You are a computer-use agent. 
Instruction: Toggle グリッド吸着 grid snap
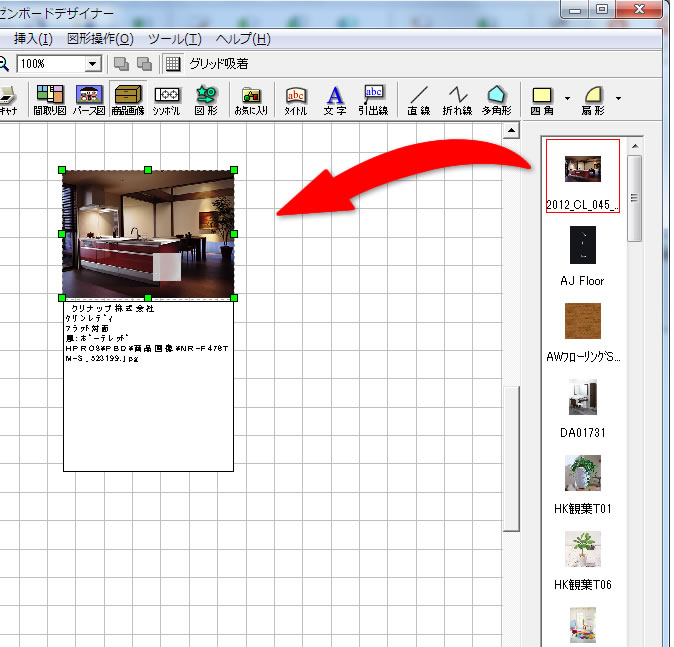[172, 64]
